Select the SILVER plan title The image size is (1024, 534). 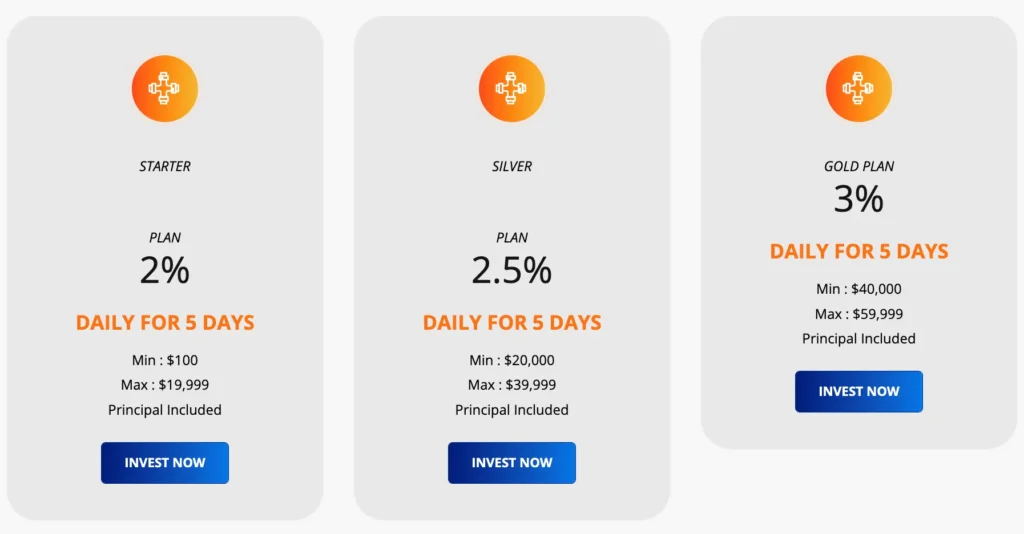point(512,166)
